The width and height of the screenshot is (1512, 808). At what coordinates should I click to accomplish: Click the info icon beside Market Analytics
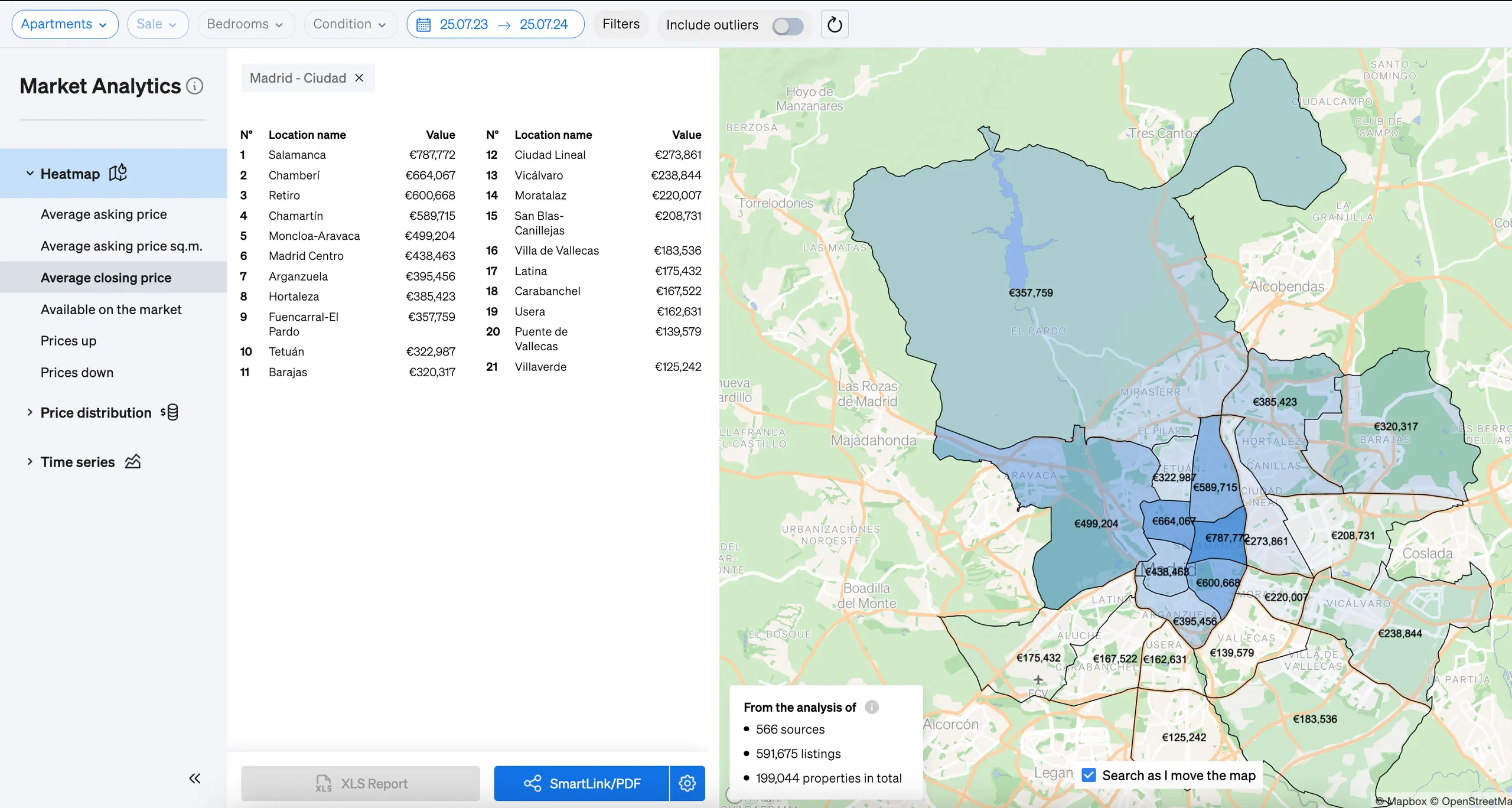click(195, 86)
